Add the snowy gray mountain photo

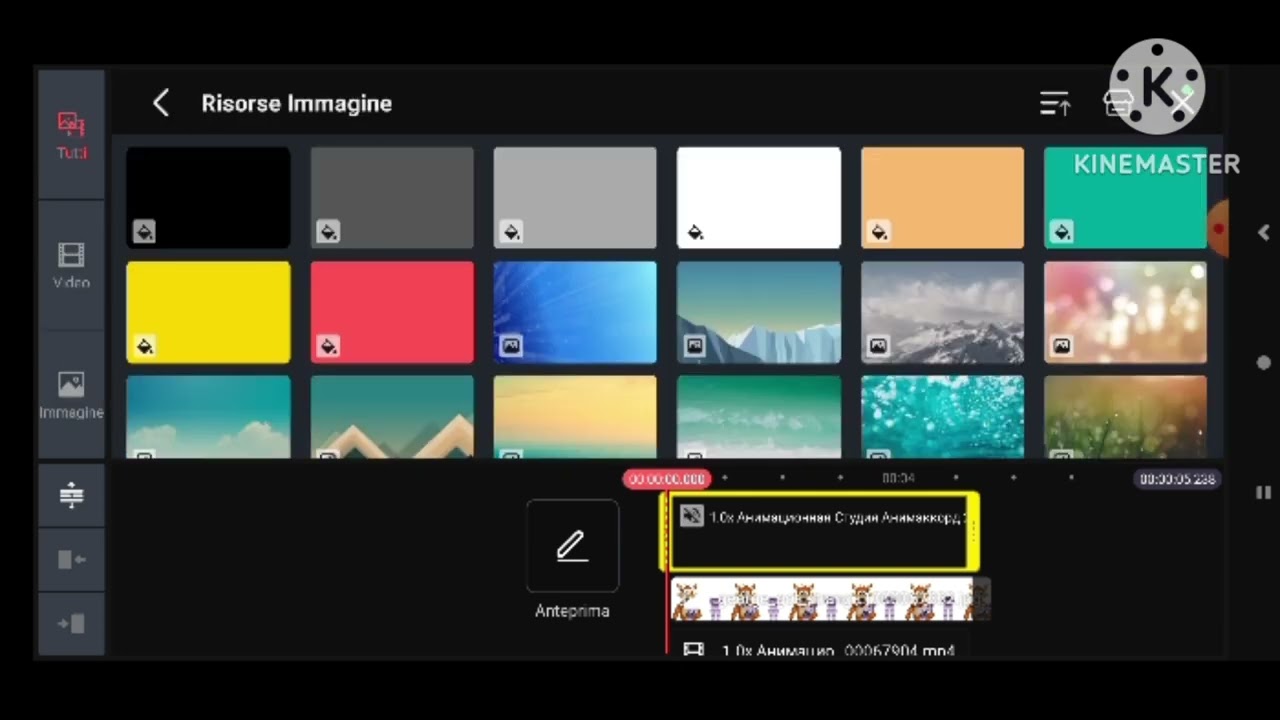pos(942,312)
